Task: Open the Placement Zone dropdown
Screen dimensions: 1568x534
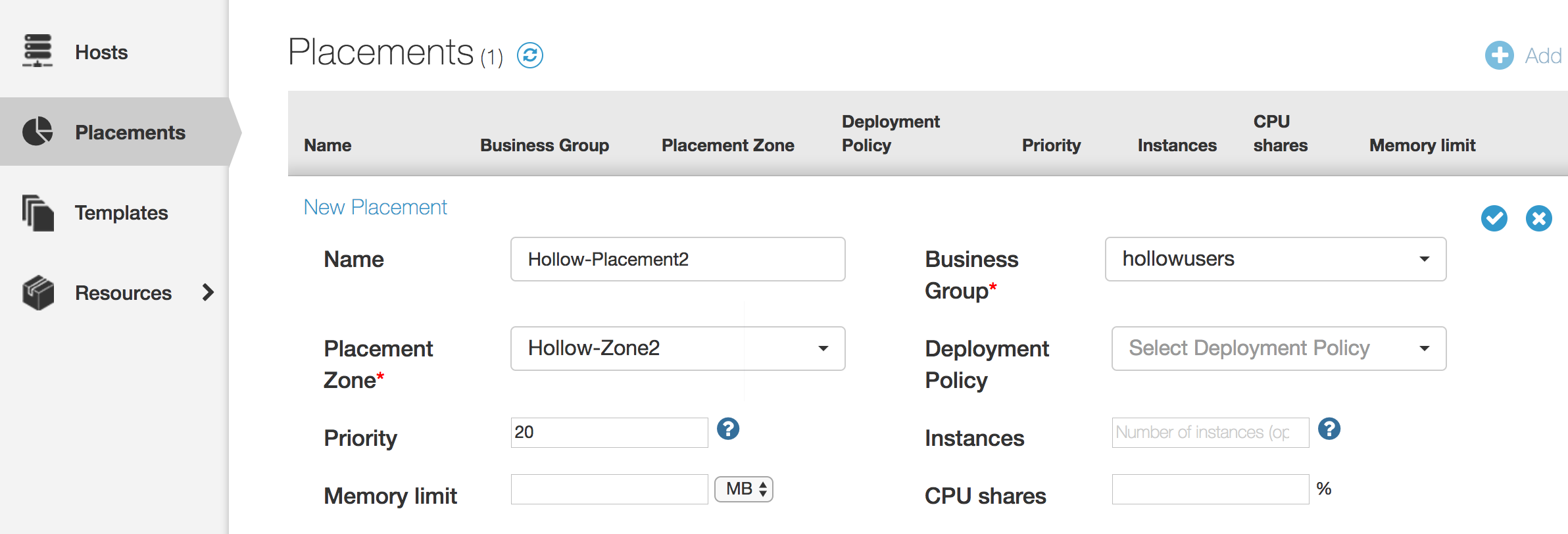Action: (677, 349)
